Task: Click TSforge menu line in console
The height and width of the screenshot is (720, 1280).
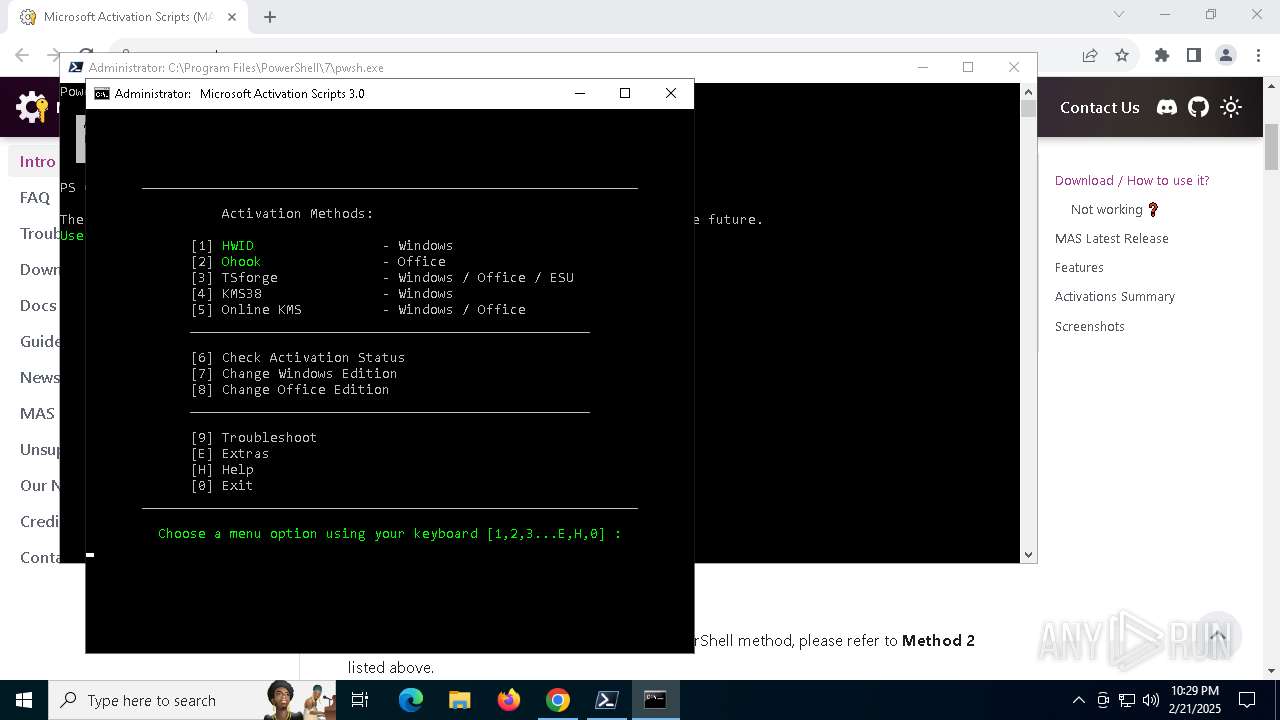Action: 382,277
